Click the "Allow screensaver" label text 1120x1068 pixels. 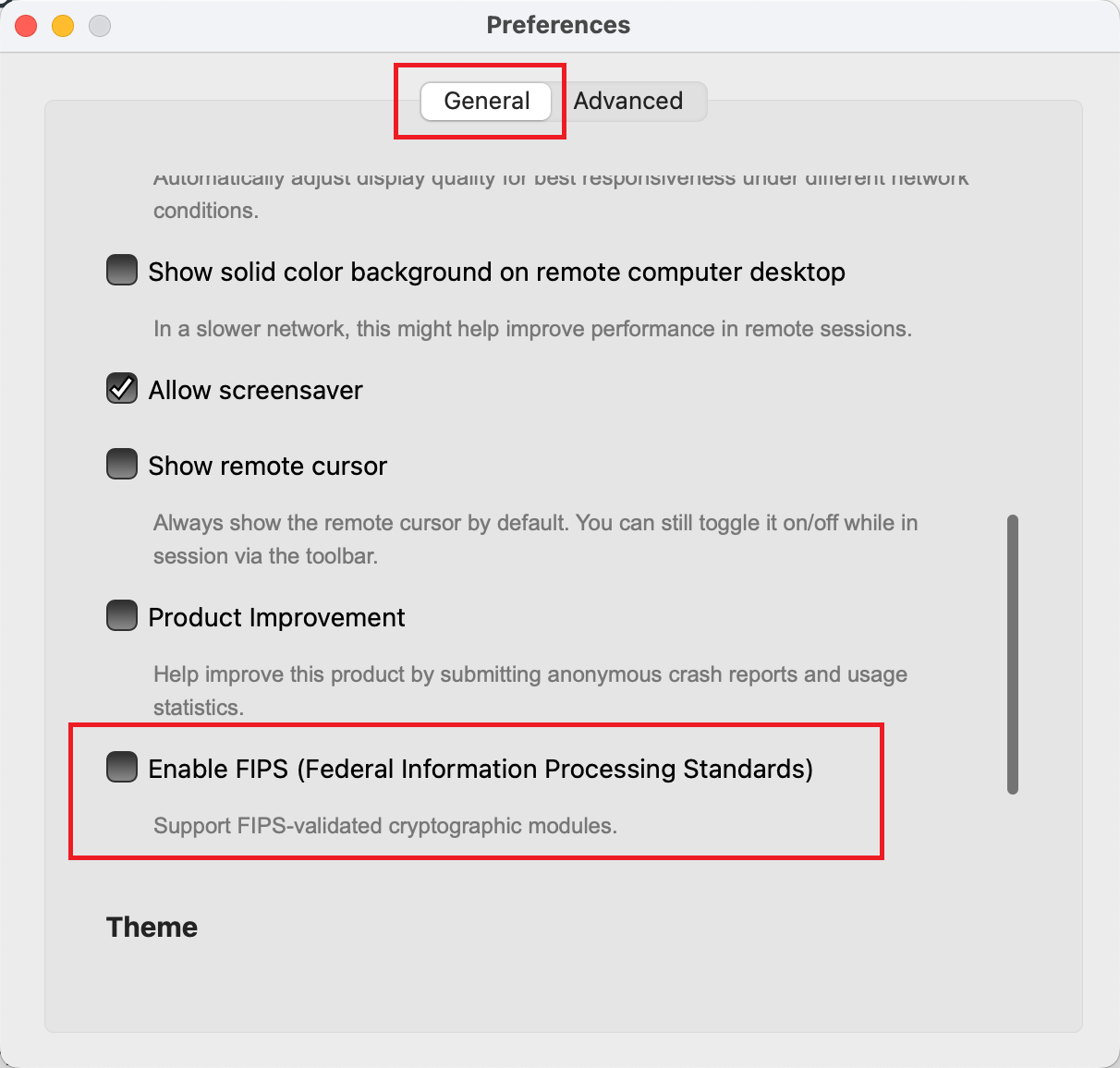255,391
